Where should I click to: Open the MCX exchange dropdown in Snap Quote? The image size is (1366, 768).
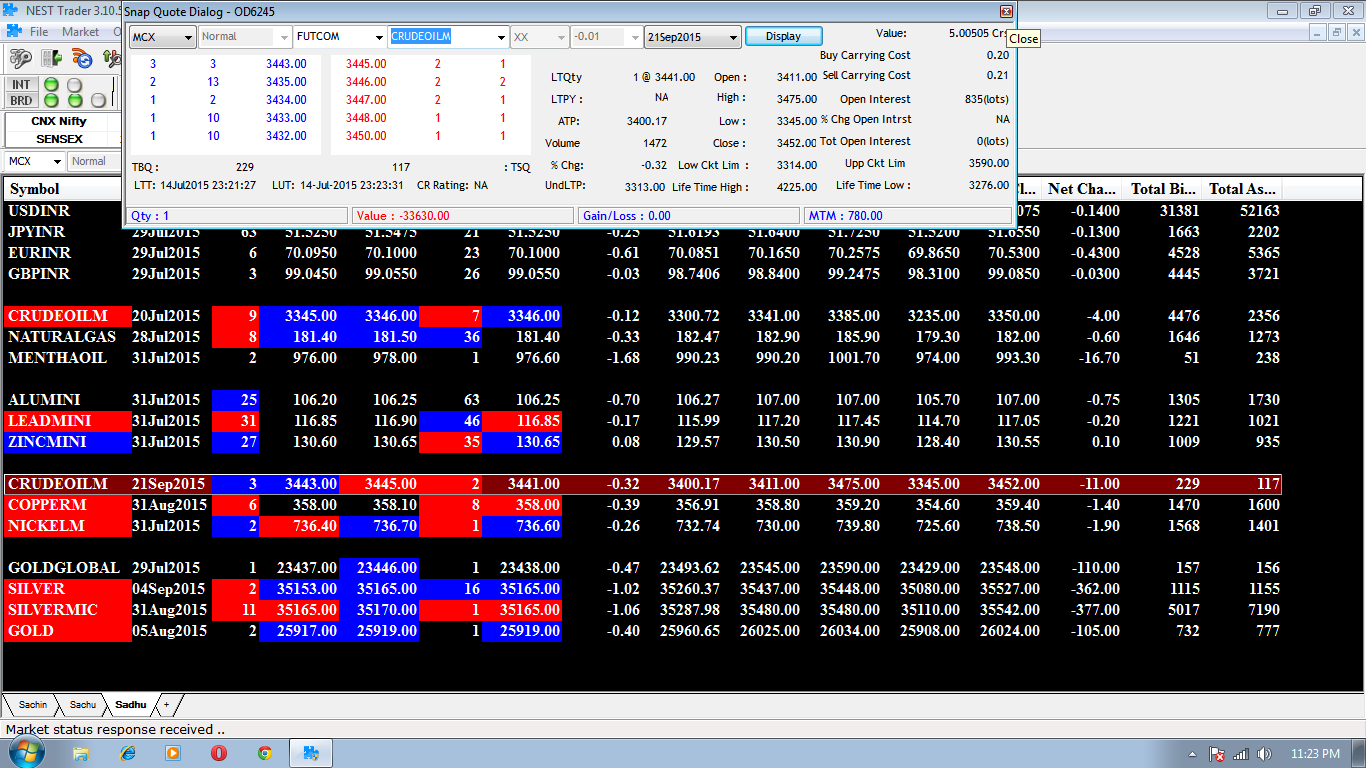pos(162,37)
